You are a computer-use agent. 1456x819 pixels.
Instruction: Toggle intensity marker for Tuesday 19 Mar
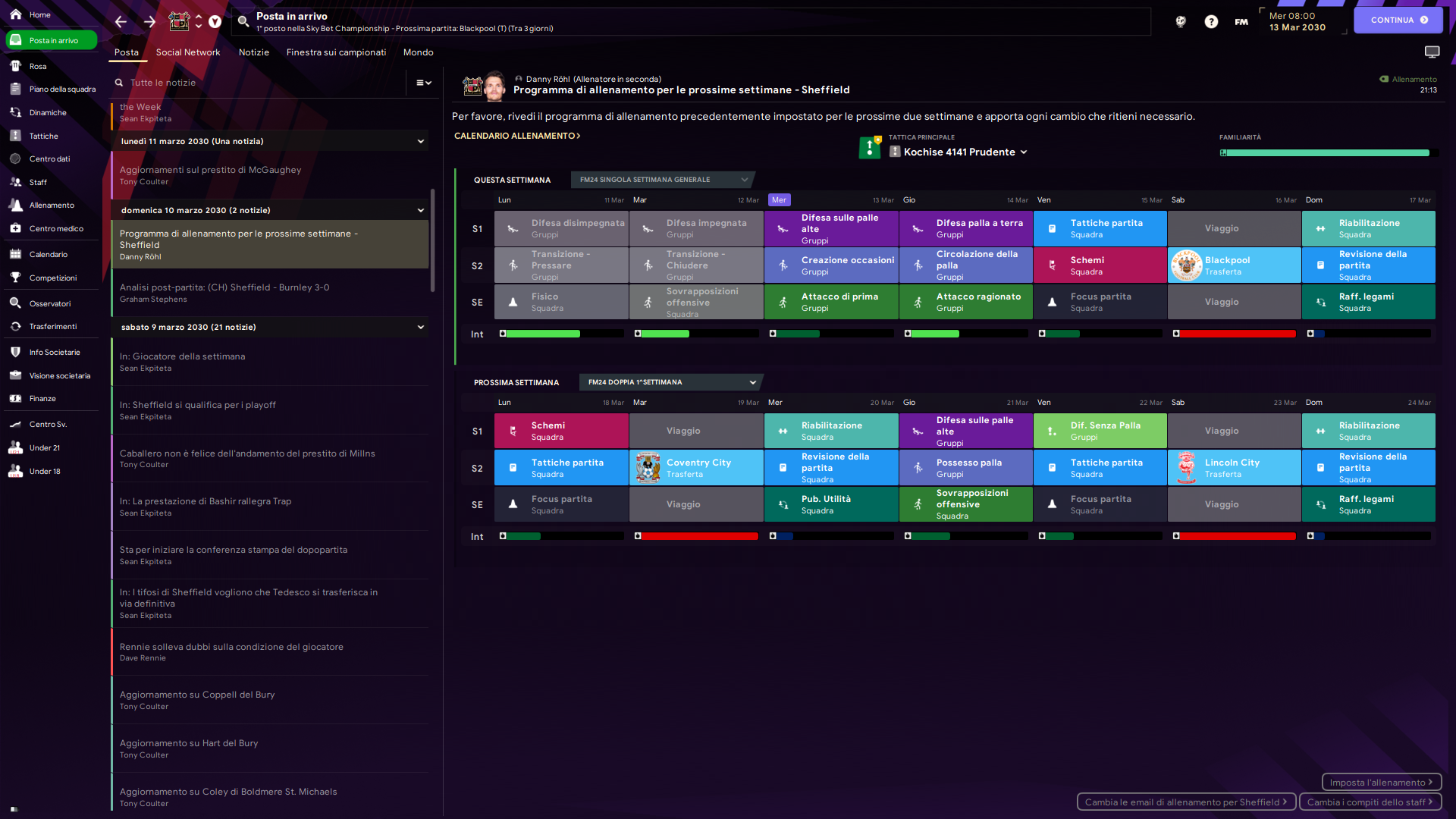click(638, 536)
